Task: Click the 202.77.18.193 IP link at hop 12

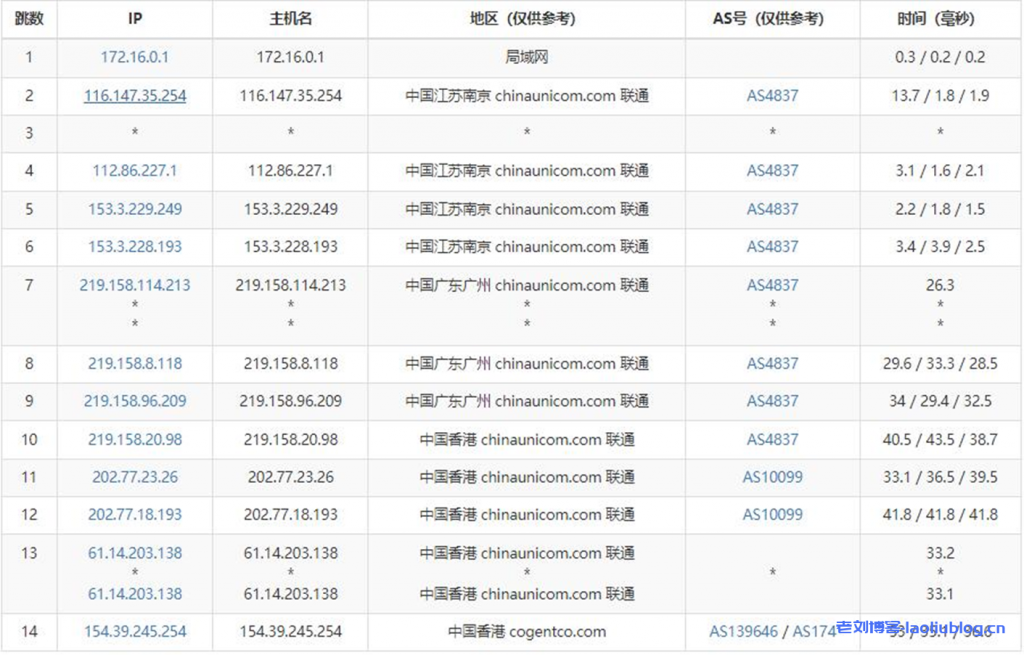Action: [x=134, y=515]
